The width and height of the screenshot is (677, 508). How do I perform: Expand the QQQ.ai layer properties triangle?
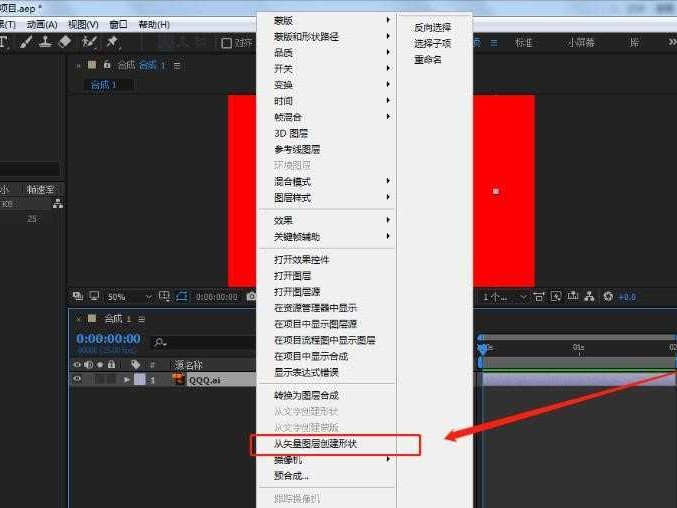click(127, 380)
